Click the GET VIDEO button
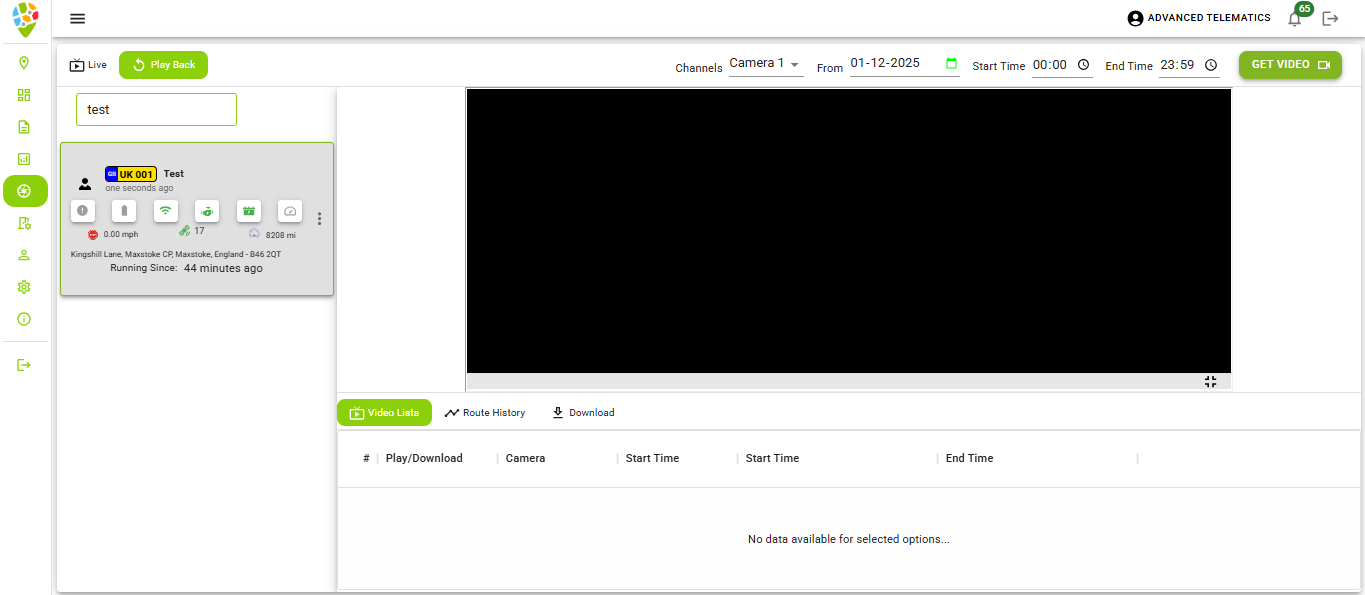The height and width of the screenshot is (595, 1365). [1290, 65]
